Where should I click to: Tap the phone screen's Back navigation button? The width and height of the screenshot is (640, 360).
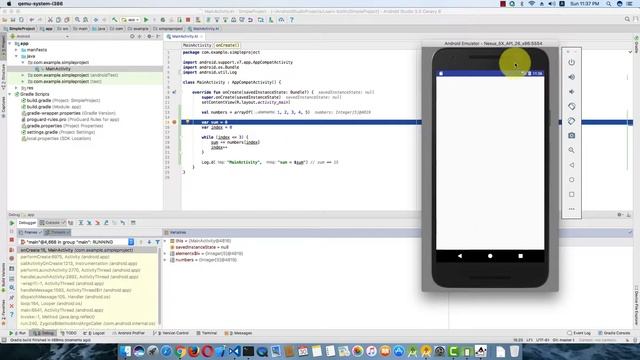click(460, 256)
